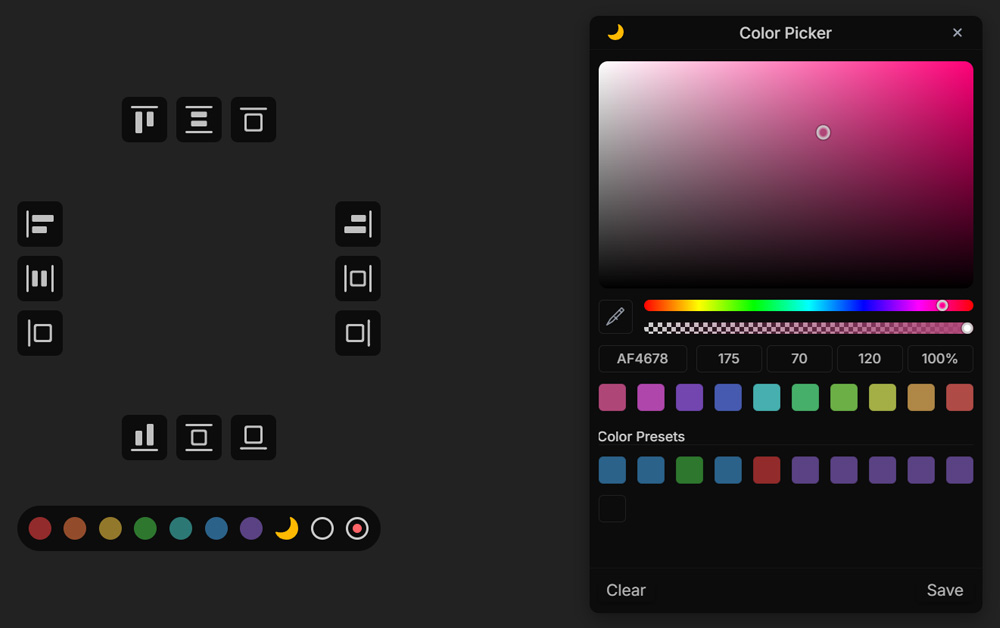The image size is (1000, 628).
Task: Select the align left edges icon
Action: [40, 225]
